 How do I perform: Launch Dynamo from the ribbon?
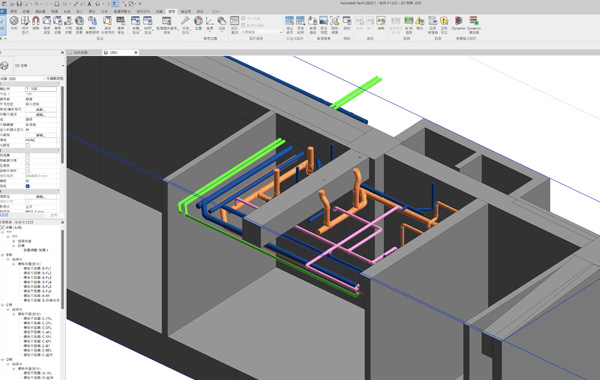pyautogui.click(x=458, y=23)
